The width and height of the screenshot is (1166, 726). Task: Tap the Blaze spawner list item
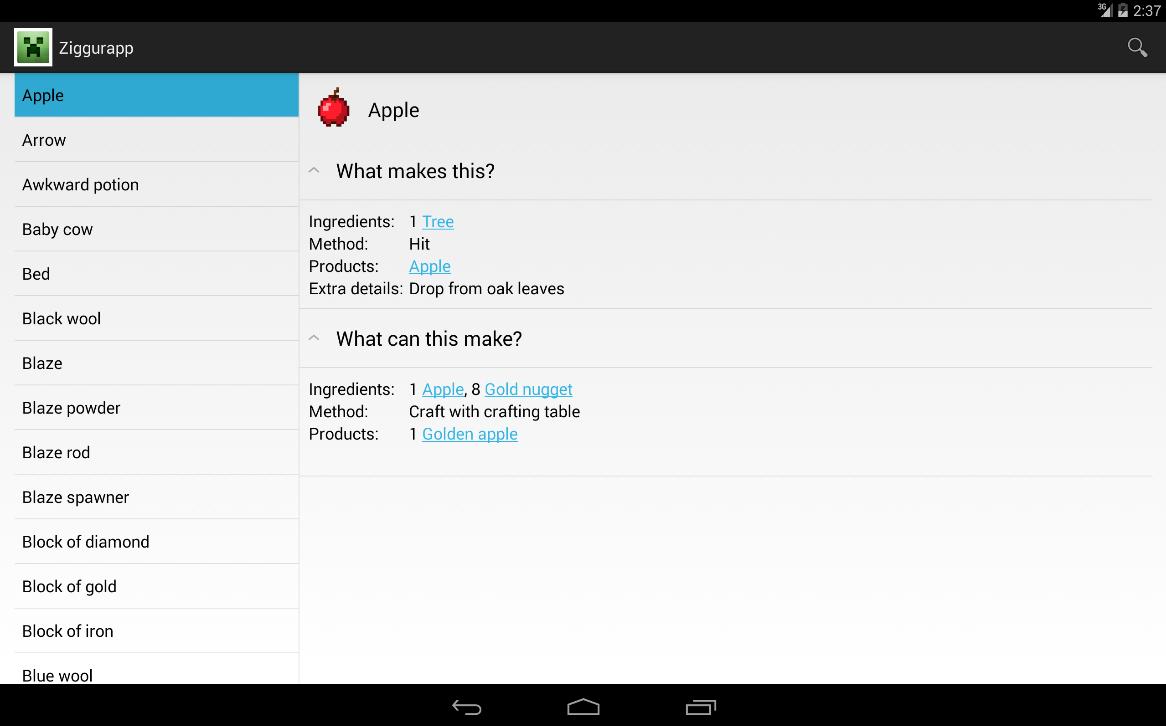(156, 497)
